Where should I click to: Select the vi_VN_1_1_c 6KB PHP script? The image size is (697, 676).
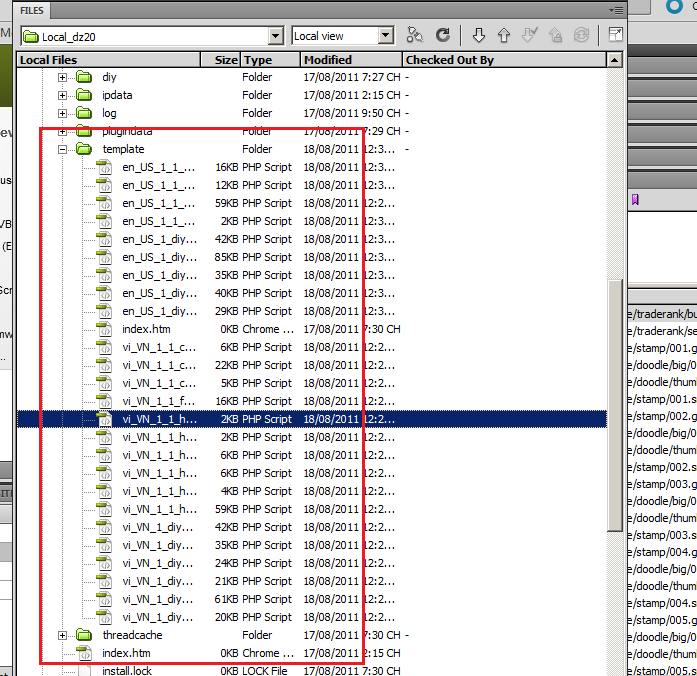159,347
